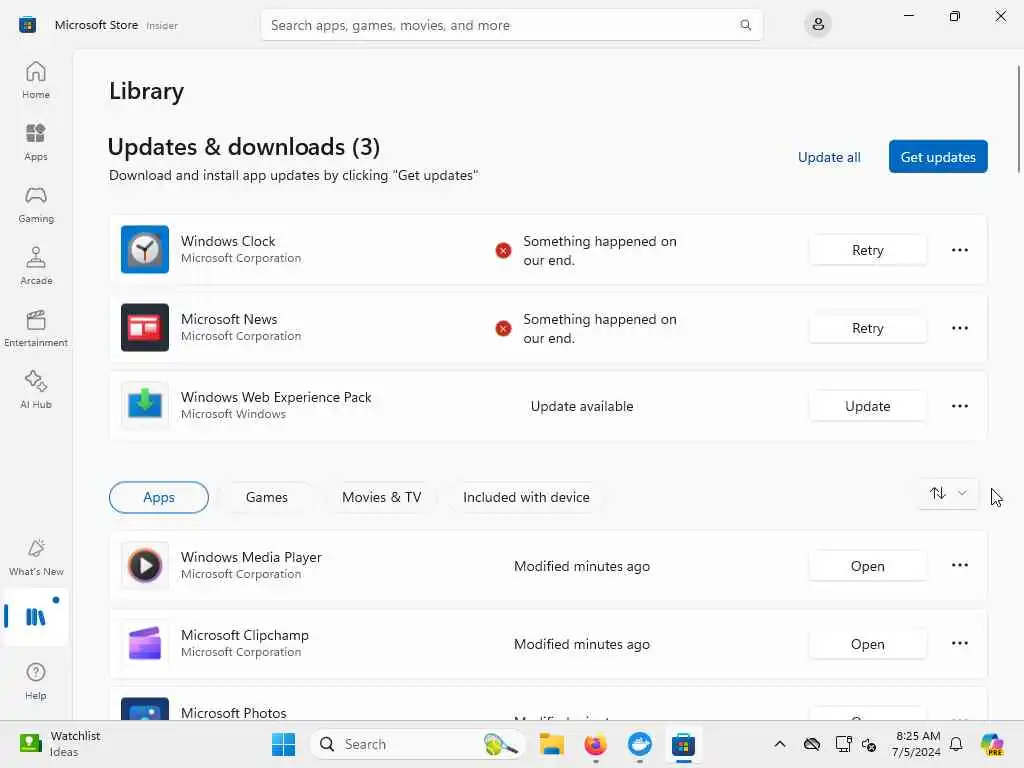The image size is (1024, 768).
Task: Open more options for Windows Web Experience Pack
Action: (x=959, y=406)
